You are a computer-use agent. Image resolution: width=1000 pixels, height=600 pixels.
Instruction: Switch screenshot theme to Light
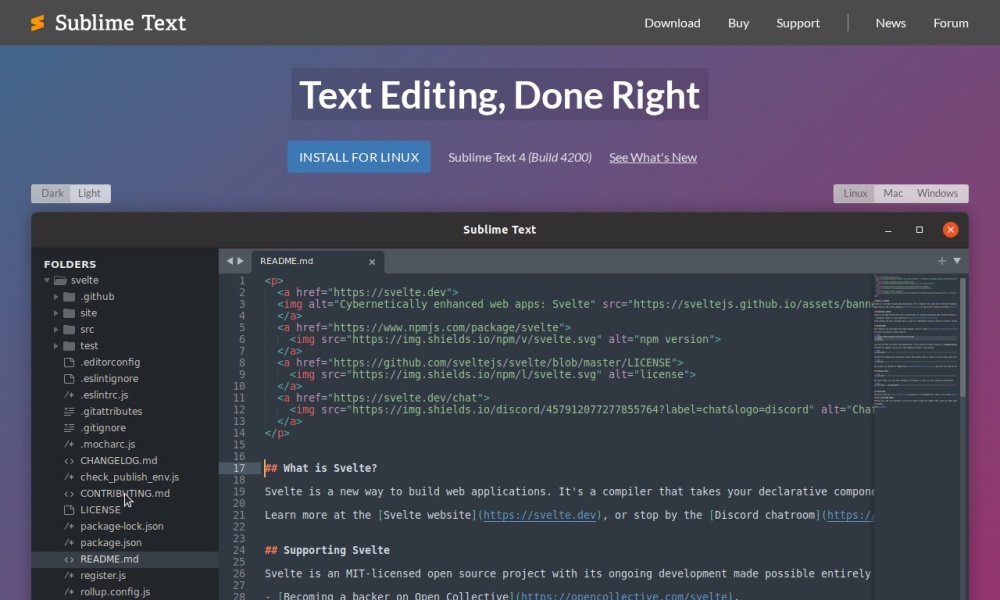(x=89, y=193)
